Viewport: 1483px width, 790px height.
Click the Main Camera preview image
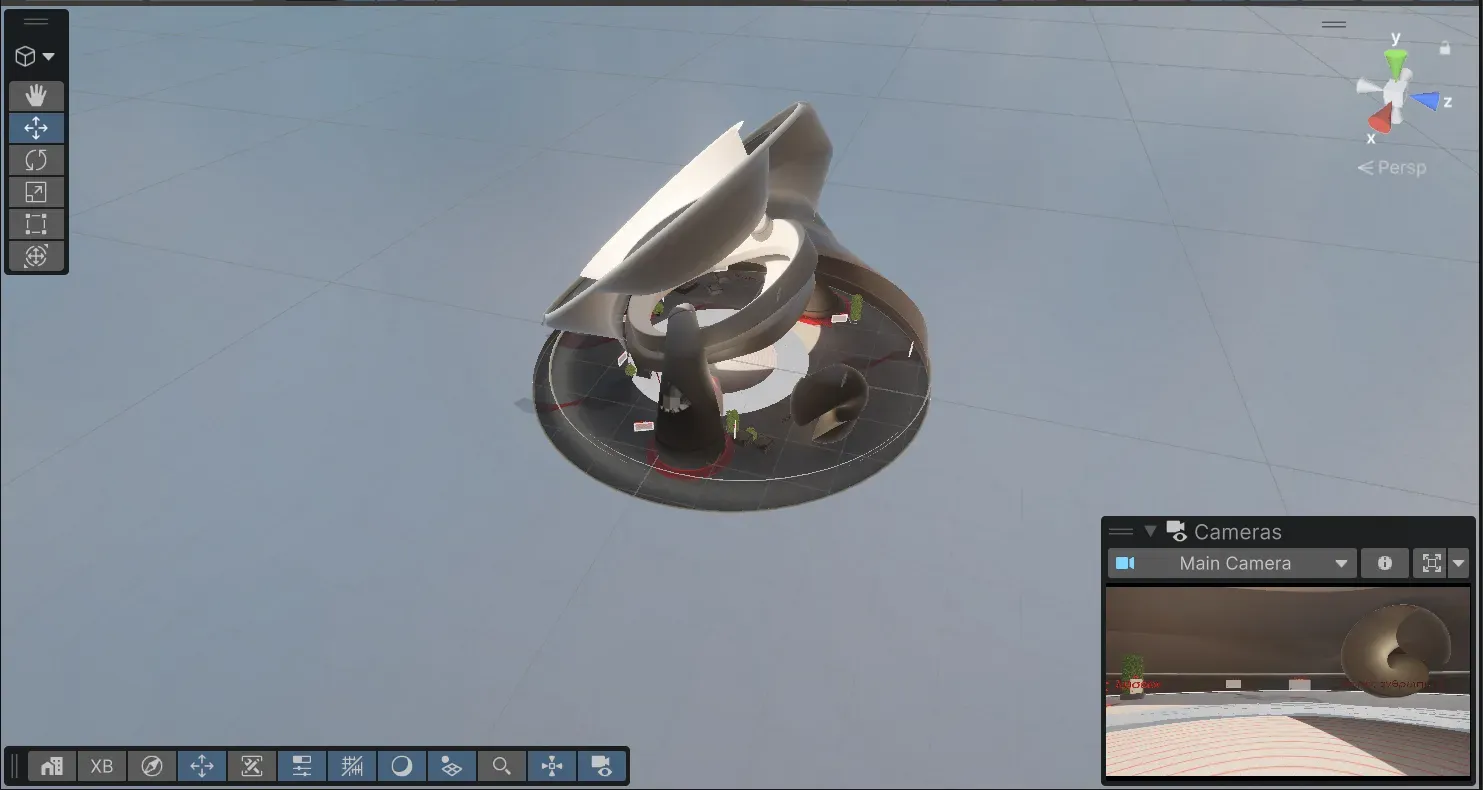pyautogui.click(x=1289, y=681)
